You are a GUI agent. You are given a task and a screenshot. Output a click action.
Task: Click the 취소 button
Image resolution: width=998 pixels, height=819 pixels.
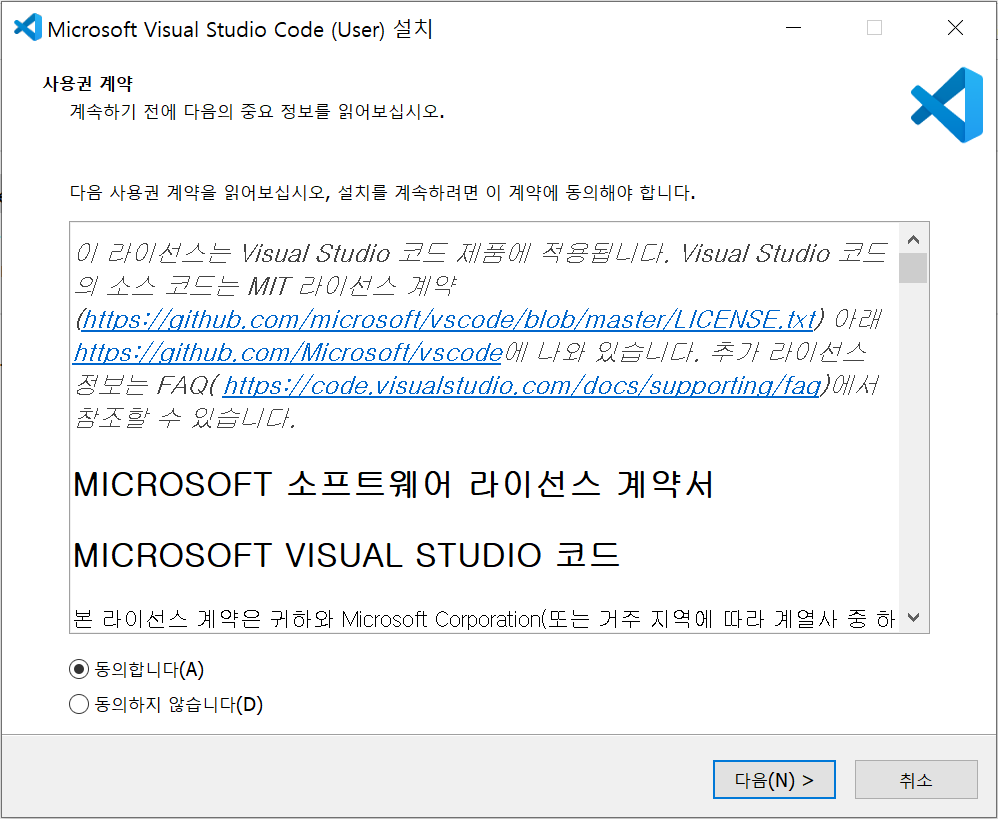click(916, 780)
